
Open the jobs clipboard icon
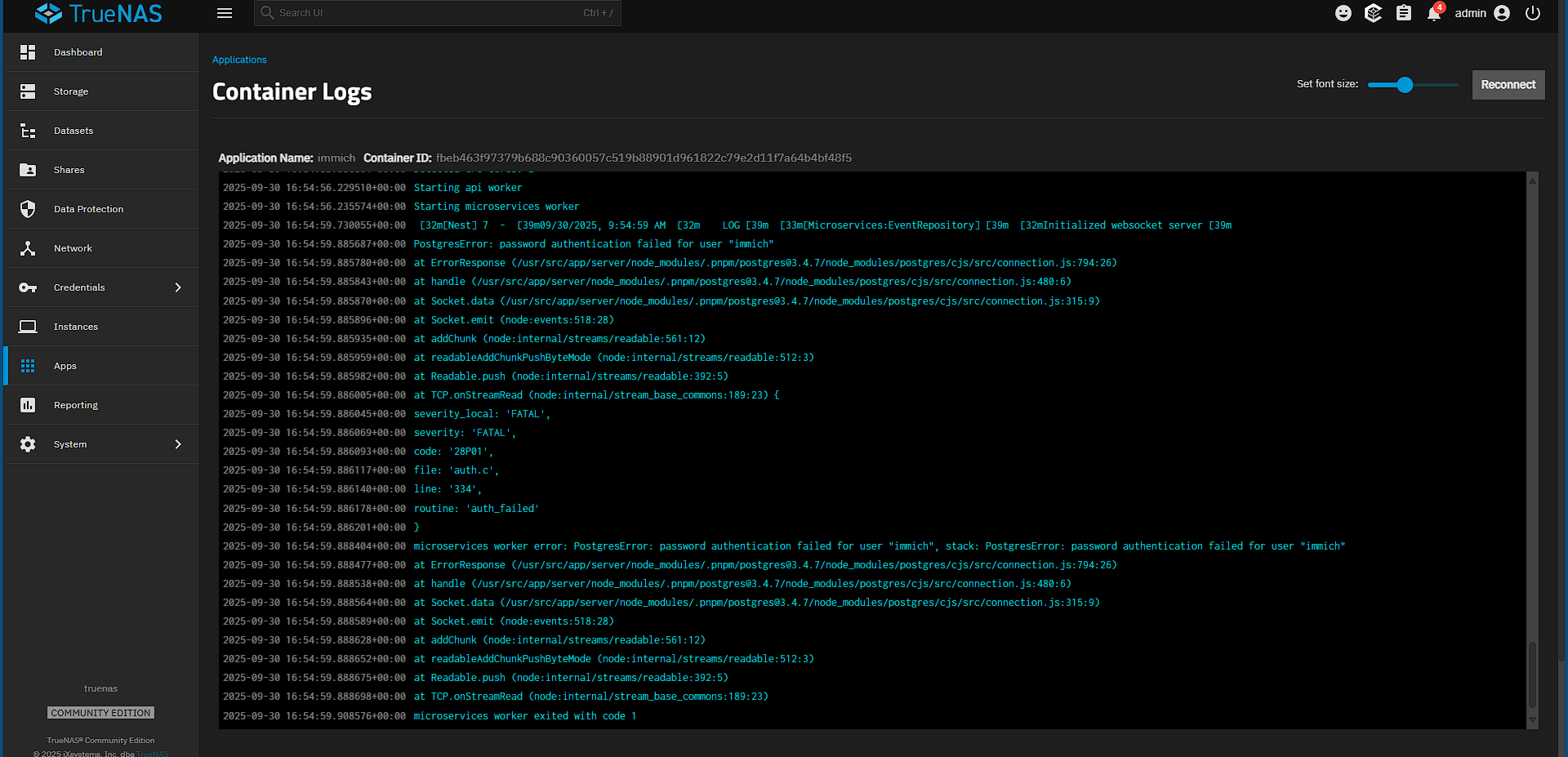[x=1404, y=13]
